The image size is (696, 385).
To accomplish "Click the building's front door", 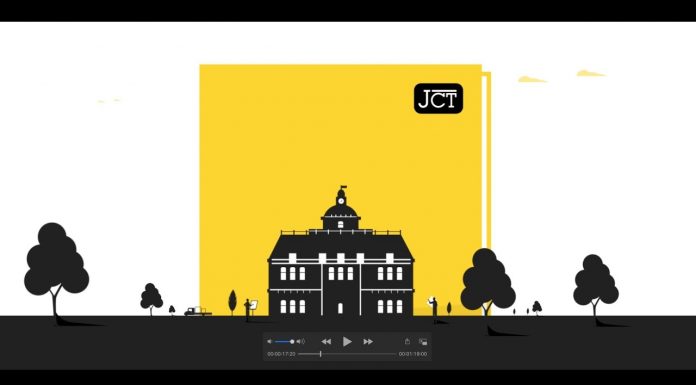I will (340, 308).
